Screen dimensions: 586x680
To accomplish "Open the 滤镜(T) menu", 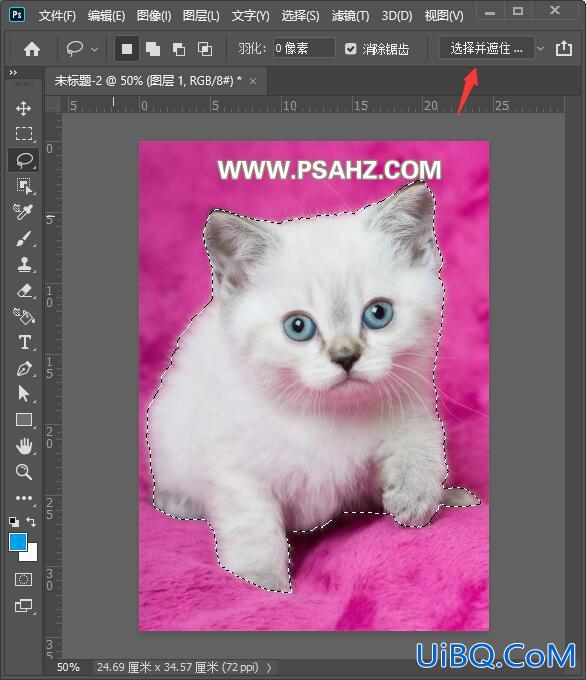I will (x=350, y=16).
